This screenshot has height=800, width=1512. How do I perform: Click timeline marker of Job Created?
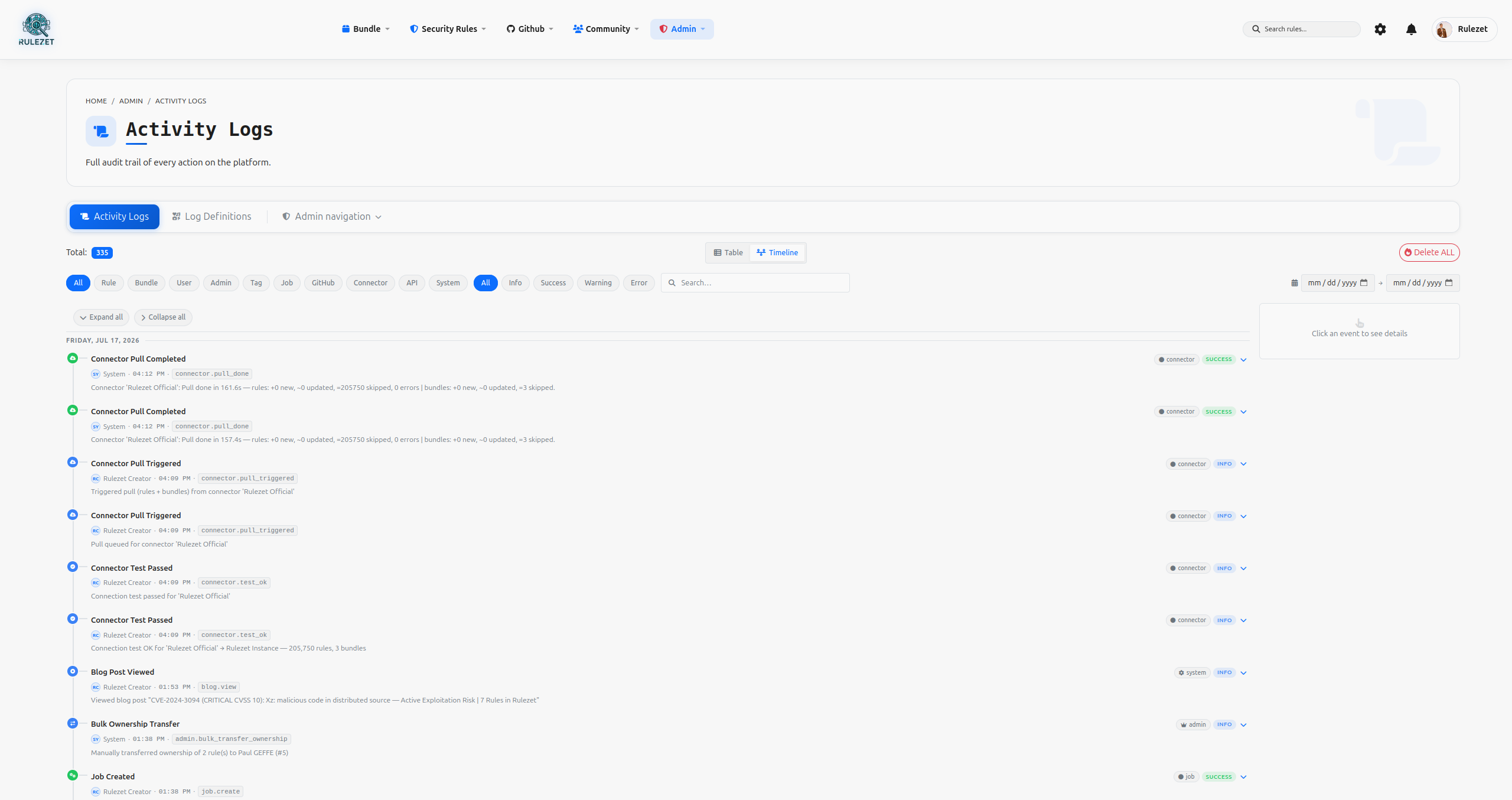[73, 775]
